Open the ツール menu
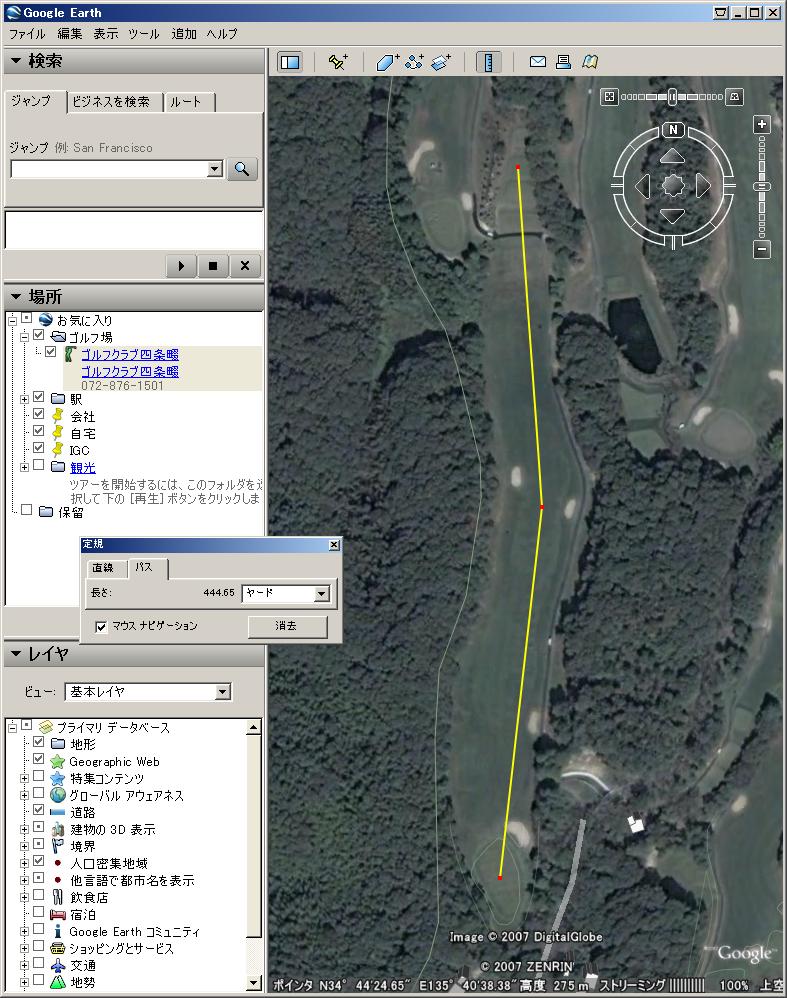787x998 pixels. [144, 34]
